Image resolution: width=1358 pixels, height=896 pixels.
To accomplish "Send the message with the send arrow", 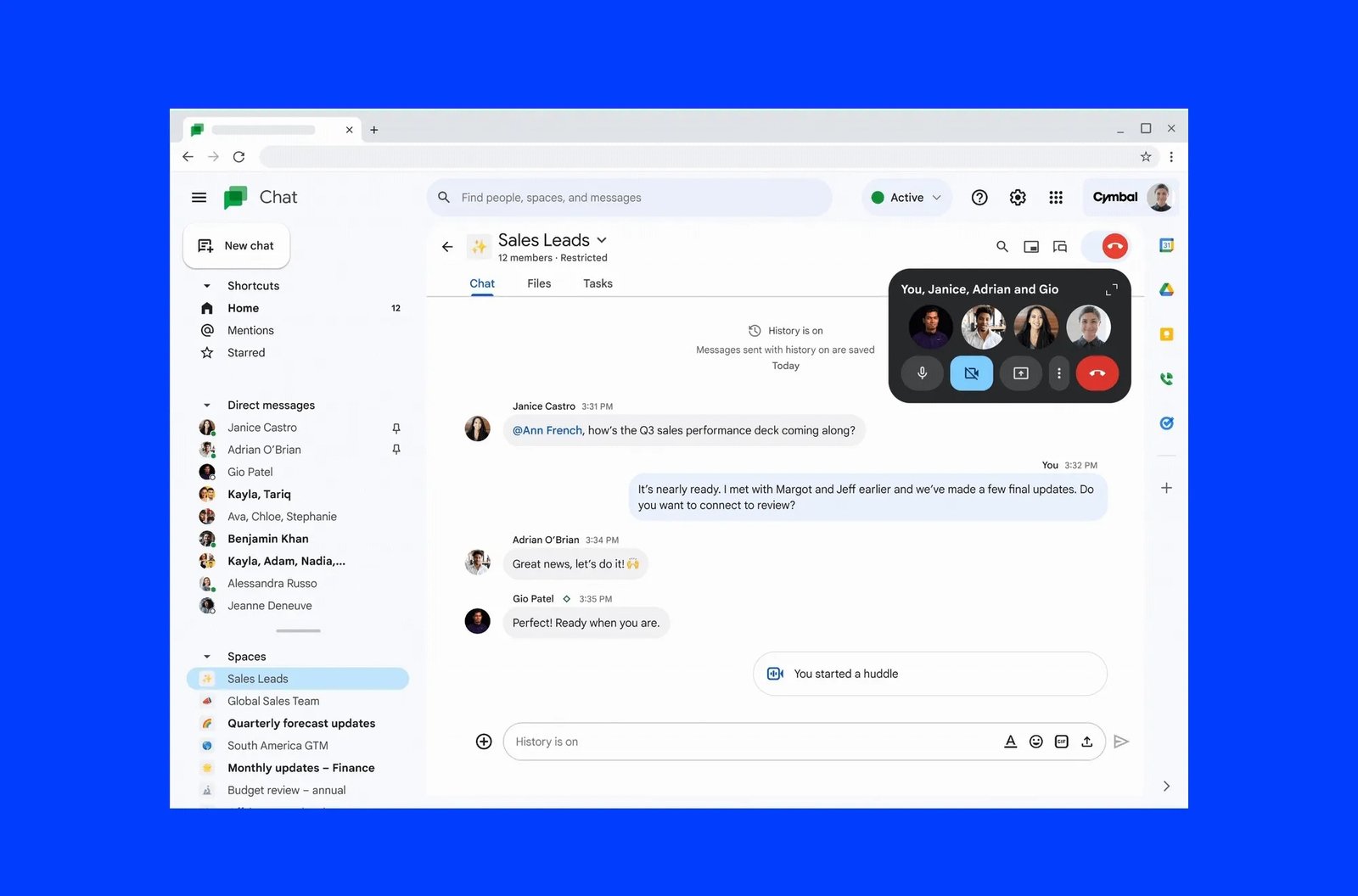I will pyautogui.click(x=1121, y=741).
